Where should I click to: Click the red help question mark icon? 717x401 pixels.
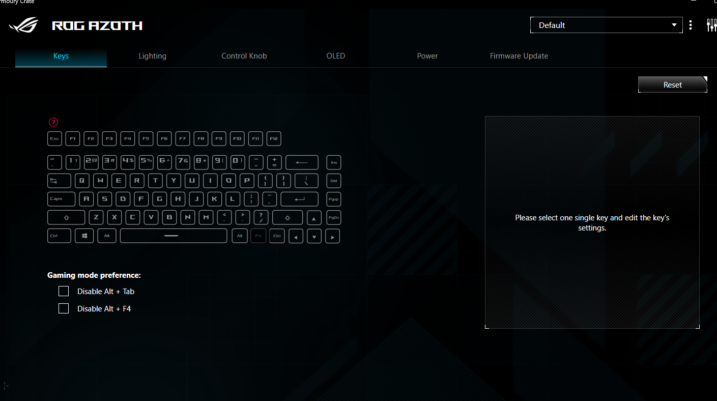coord(53,123)
